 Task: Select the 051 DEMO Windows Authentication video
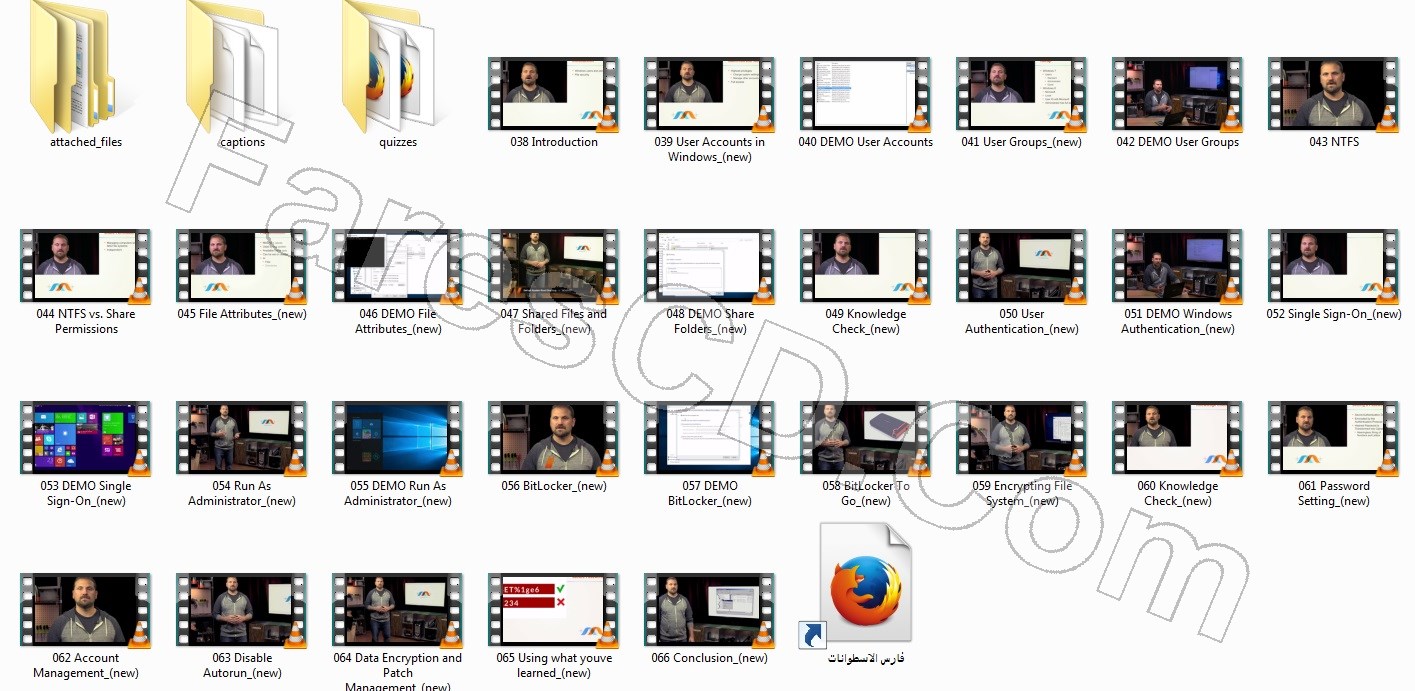pos(1178,266)
